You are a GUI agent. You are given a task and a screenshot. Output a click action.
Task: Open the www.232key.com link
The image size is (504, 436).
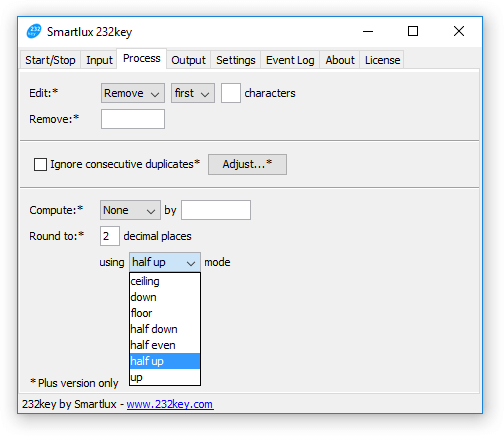(170, 404)
